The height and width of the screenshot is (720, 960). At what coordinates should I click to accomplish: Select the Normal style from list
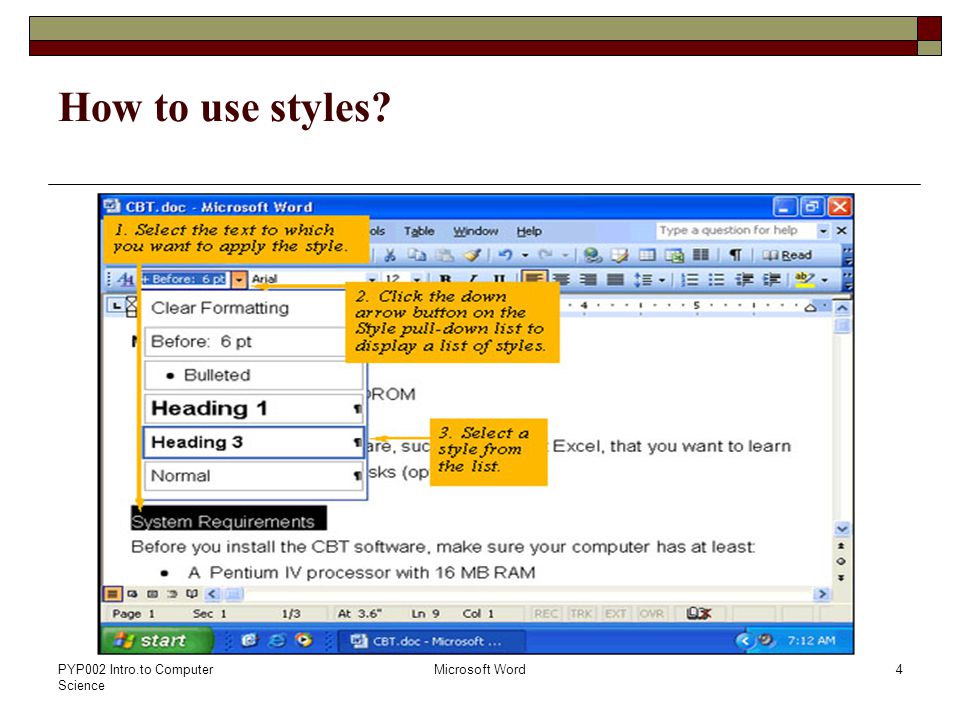pyautogui.click(x=253, y=476)
